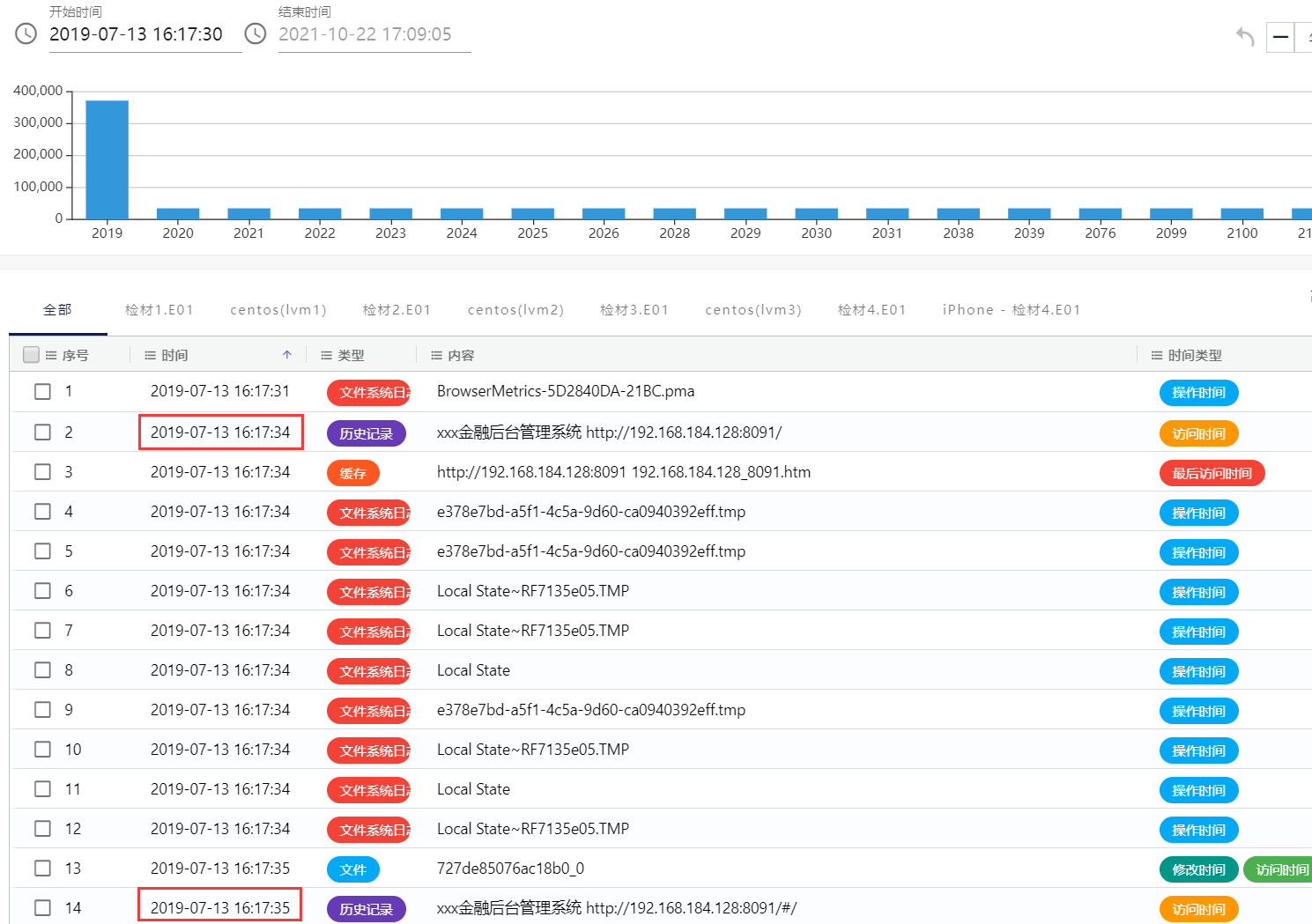1312x924 pixels.
Task: Open the 类型 column menu icon
Action: 326,355
